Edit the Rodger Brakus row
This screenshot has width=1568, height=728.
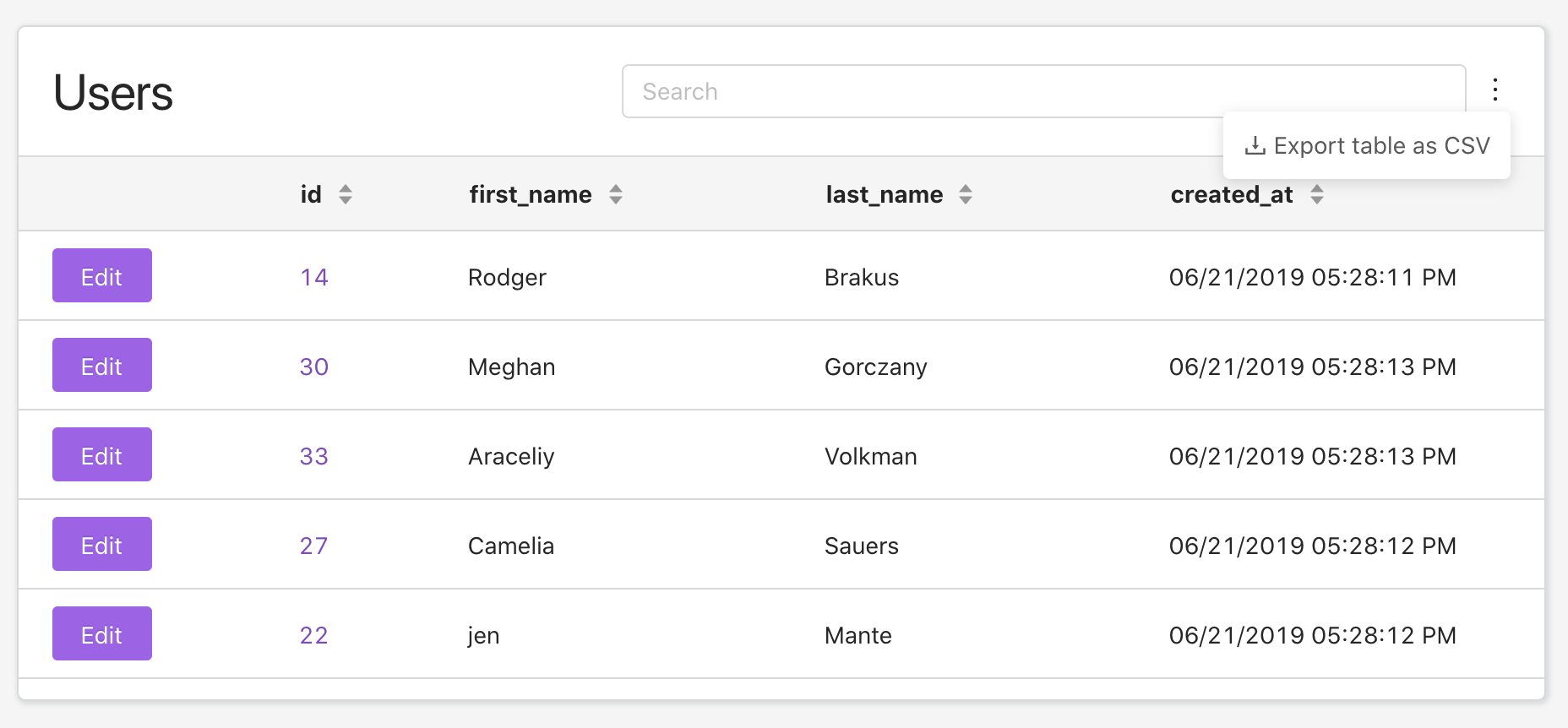(x=102, y=275)
